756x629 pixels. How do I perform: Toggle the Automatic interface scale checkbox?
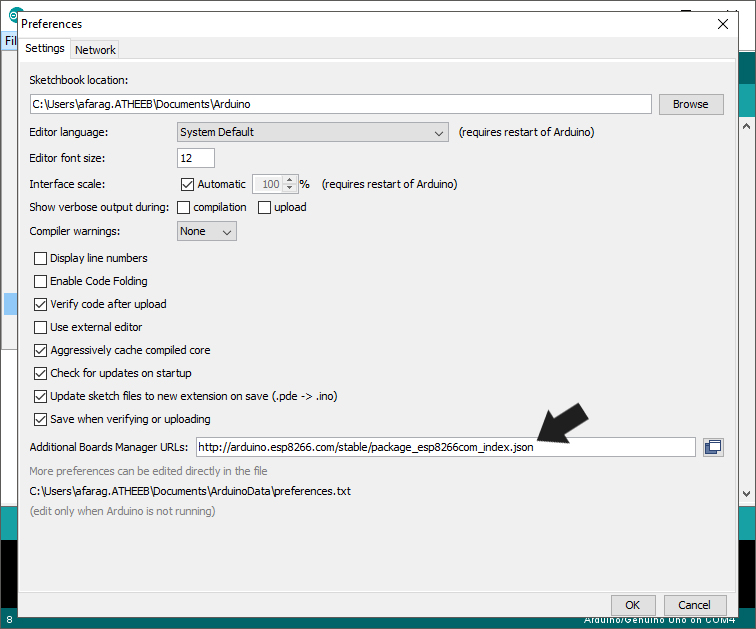187,184
